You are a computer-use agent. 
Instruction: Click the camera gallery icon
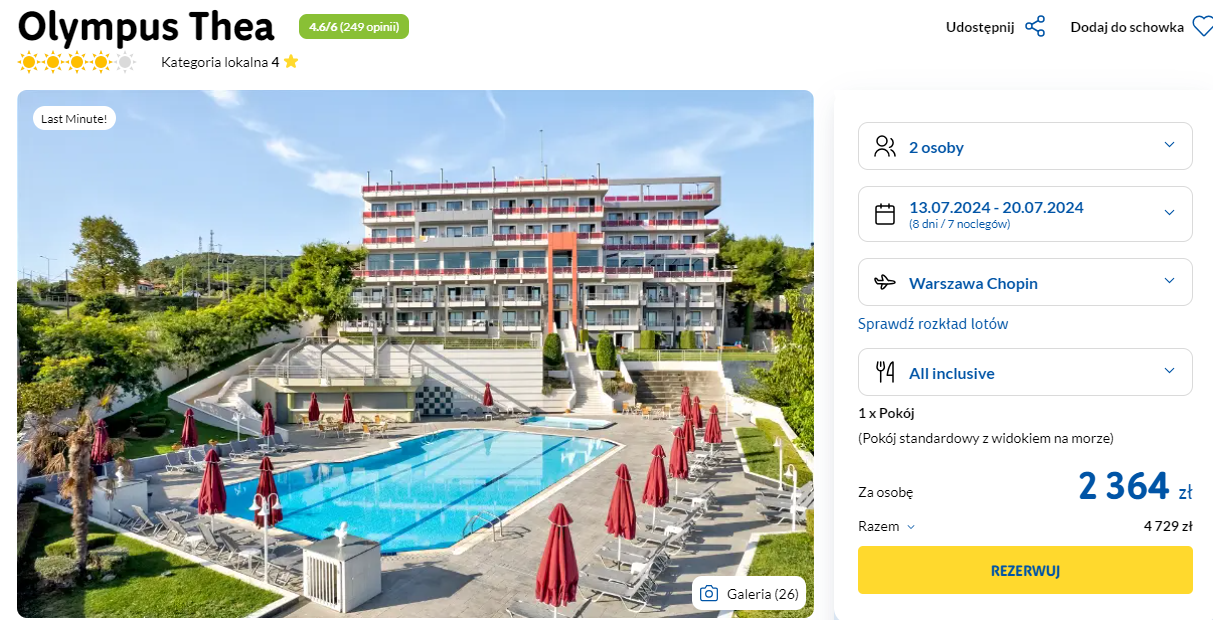tap(709, 594)
